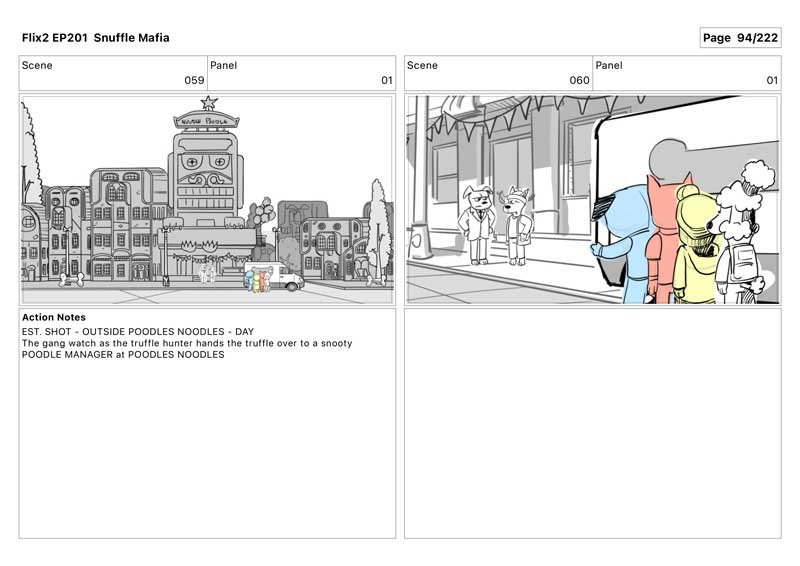Click 'EST. SHOT - OUTSIDE POODLES NOODLES - DAY' line
The height and width of the screenshot is (566, 800).
coord(138,332)
